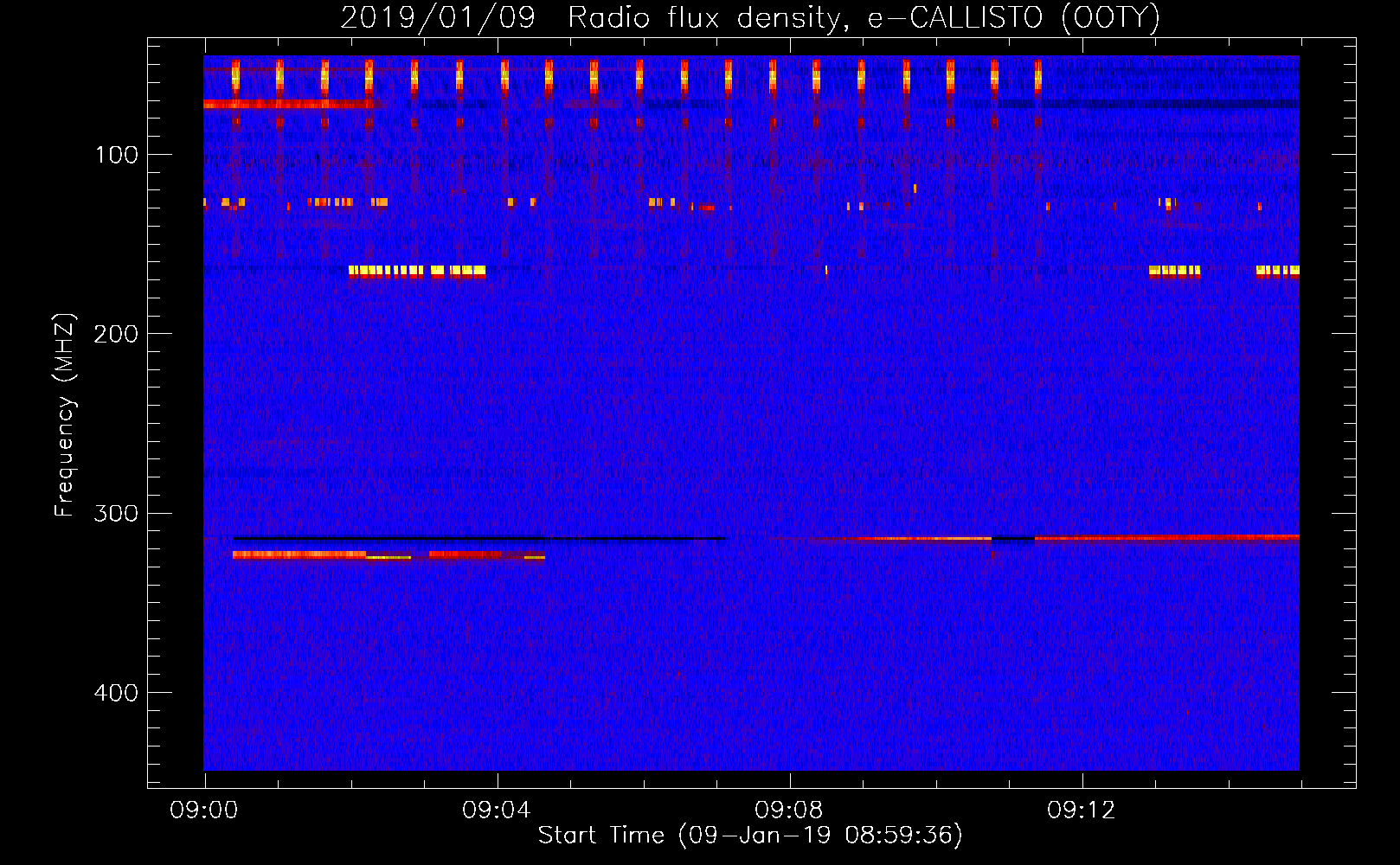
Task: Click the 400 frequency tick label
Action: tap(116, 693)
